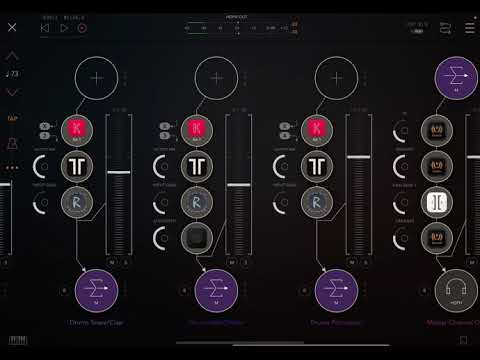Viewport: 480px width, 360px height.
Task: Mute the Master channel
Action: point(472,262)
